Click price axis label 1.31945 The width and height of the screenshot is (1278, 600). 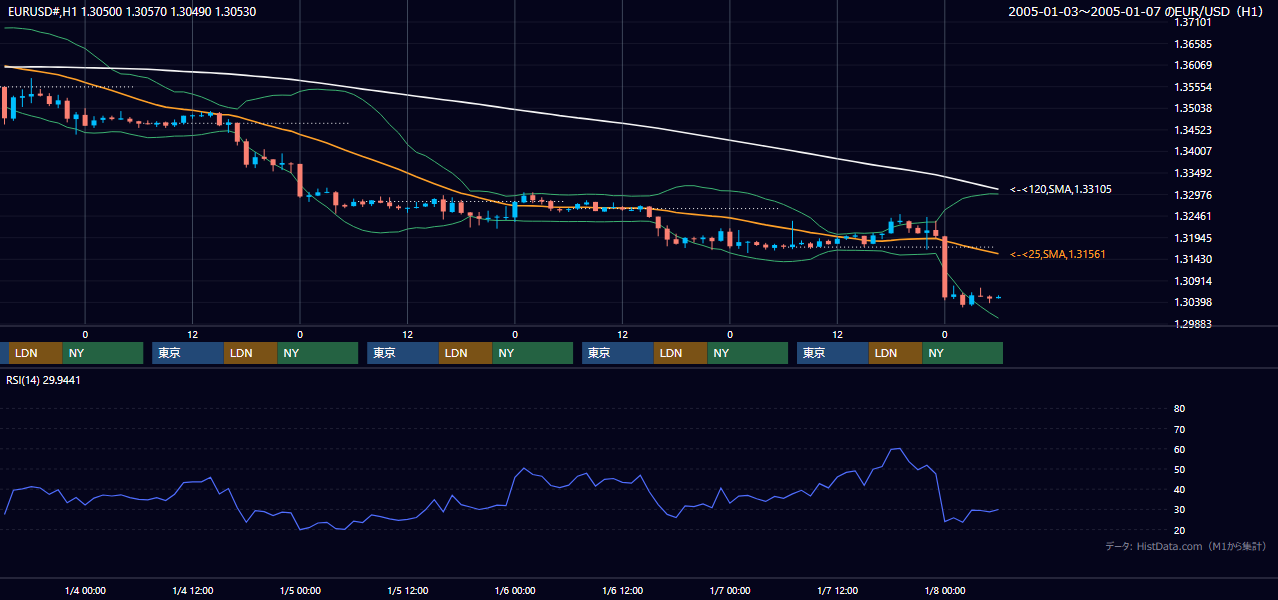(1193, 238)
